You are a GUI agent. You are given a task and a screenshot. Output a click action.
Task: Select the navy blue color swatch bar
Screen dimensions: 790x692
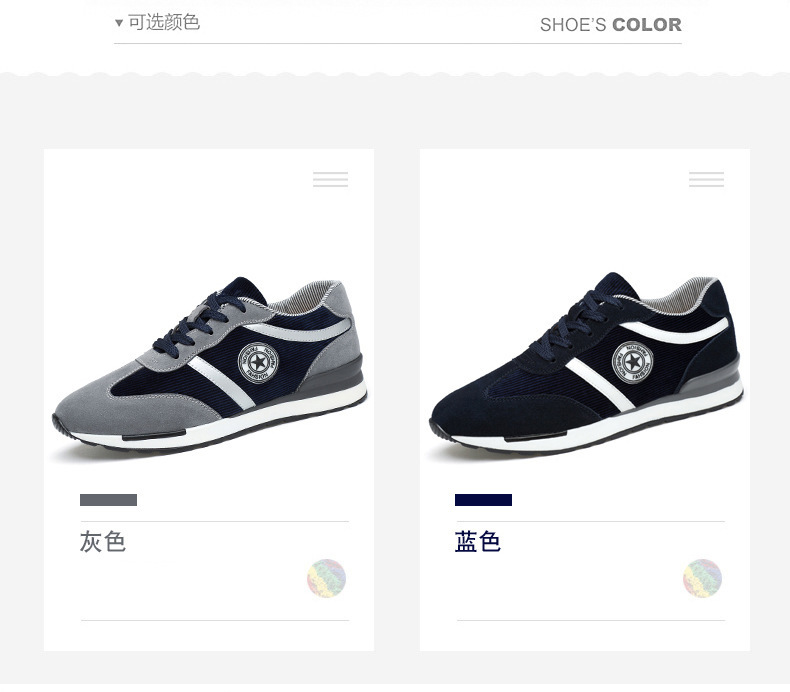[x=483, y=500]
